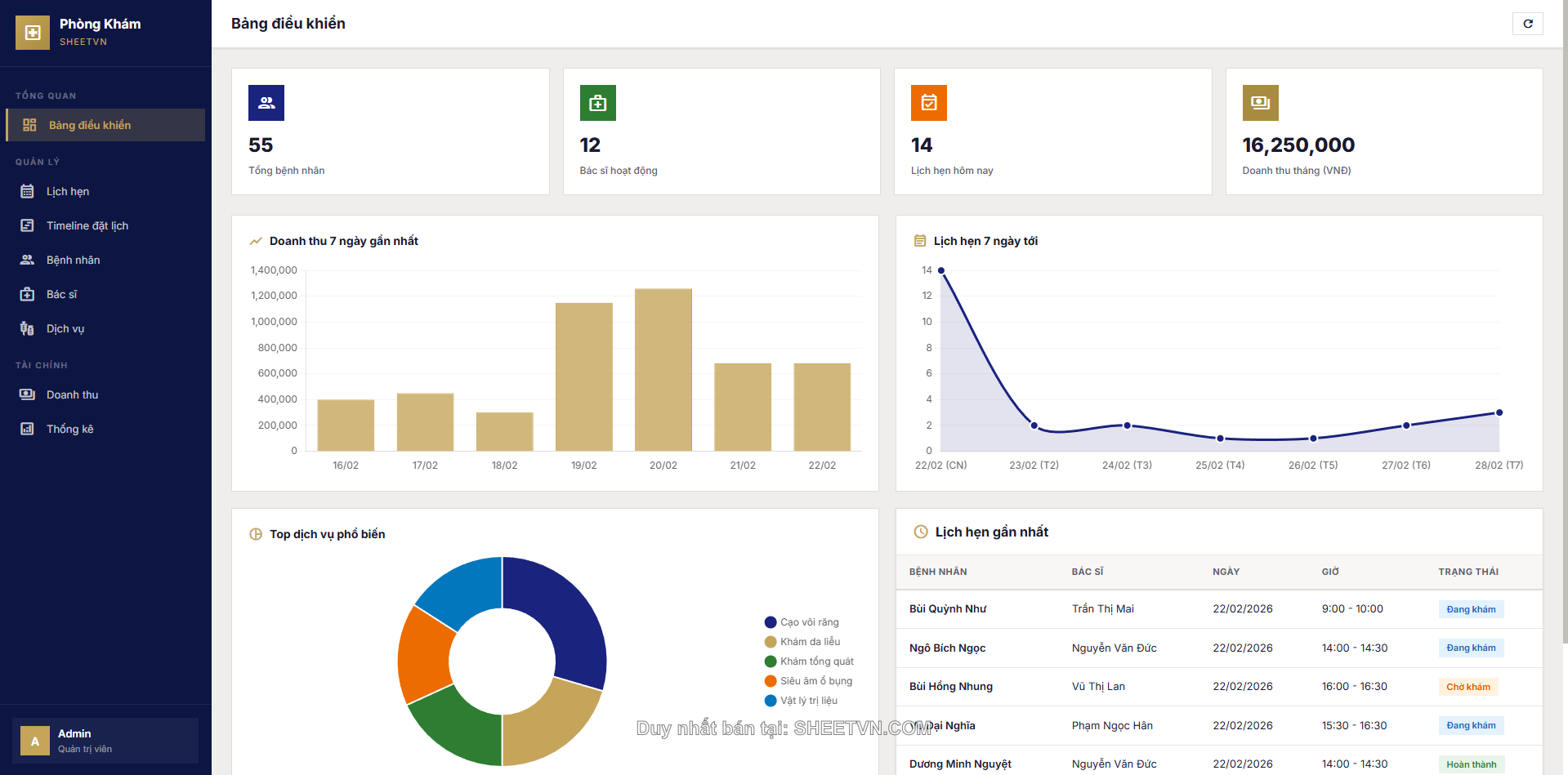
Task: Open the Bệnh nhân menu item
Action: click(x=73, y=260)
